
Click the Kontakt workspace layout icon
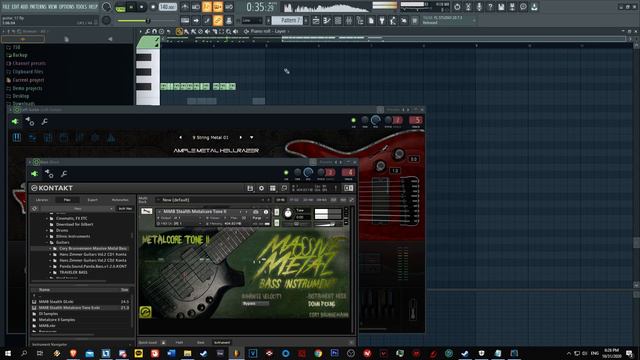273,188
